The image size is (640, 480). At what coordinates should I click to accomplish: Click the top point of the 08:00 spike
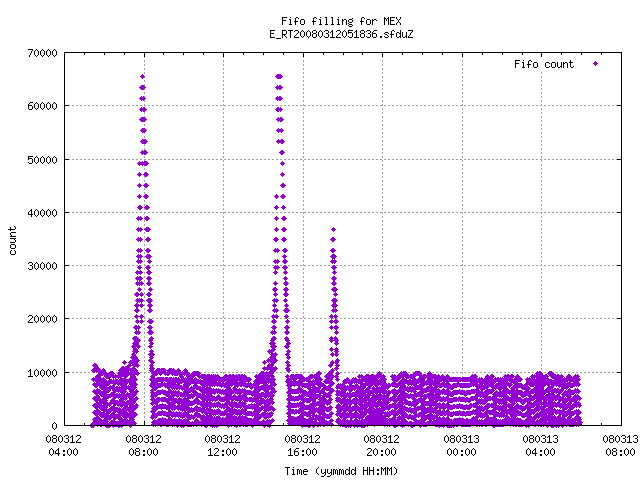tap(142, 77)
